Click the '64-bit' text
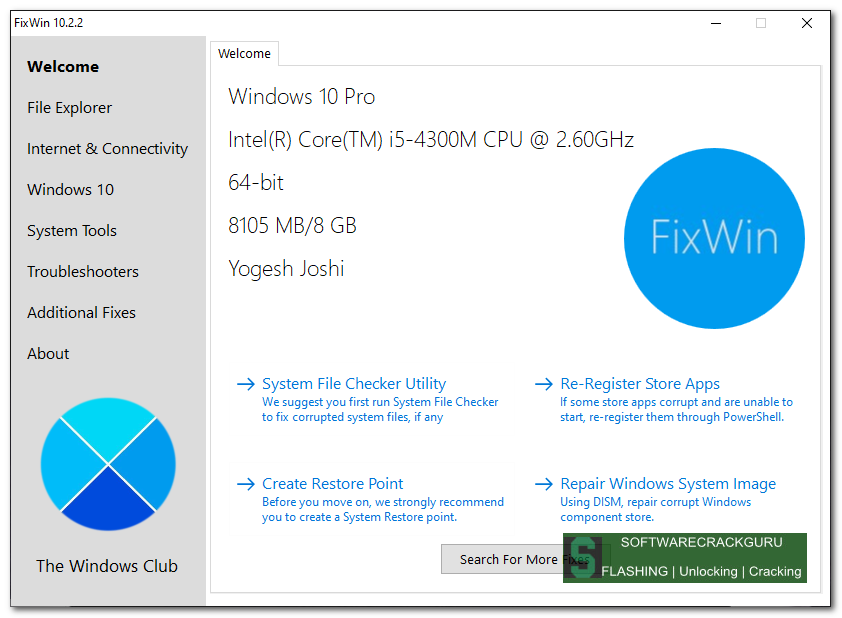 [256, 183]
